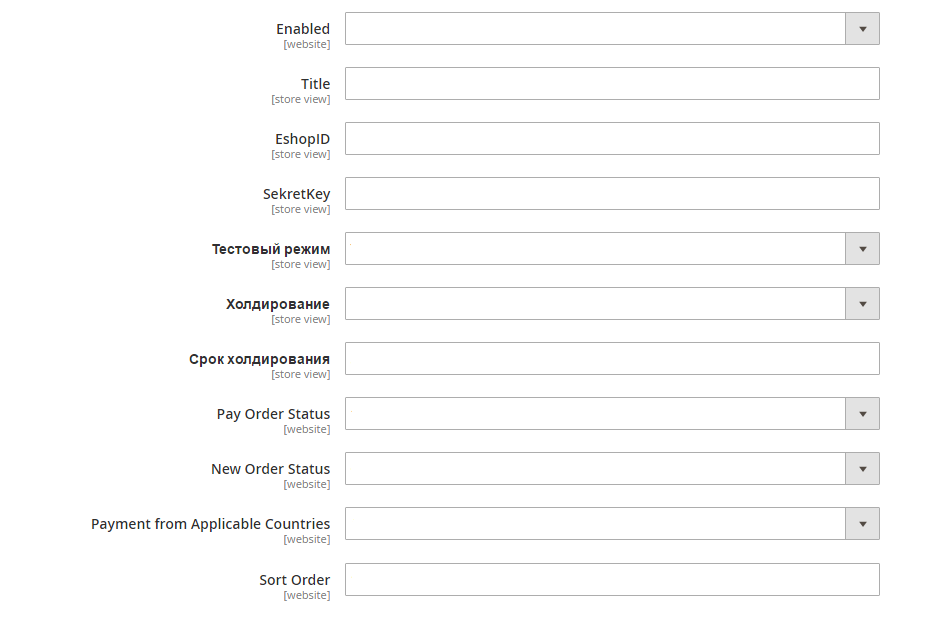Screen dimensions: 947x619
Task: Open the Холдирование dropdown arrow
Action: click(x=862, y=304)
